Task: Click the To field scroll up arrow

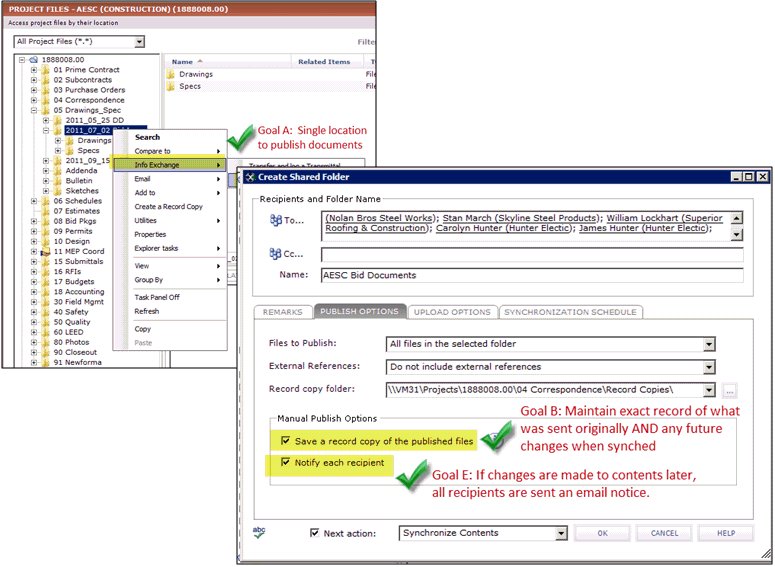Action: coord(736,218)
